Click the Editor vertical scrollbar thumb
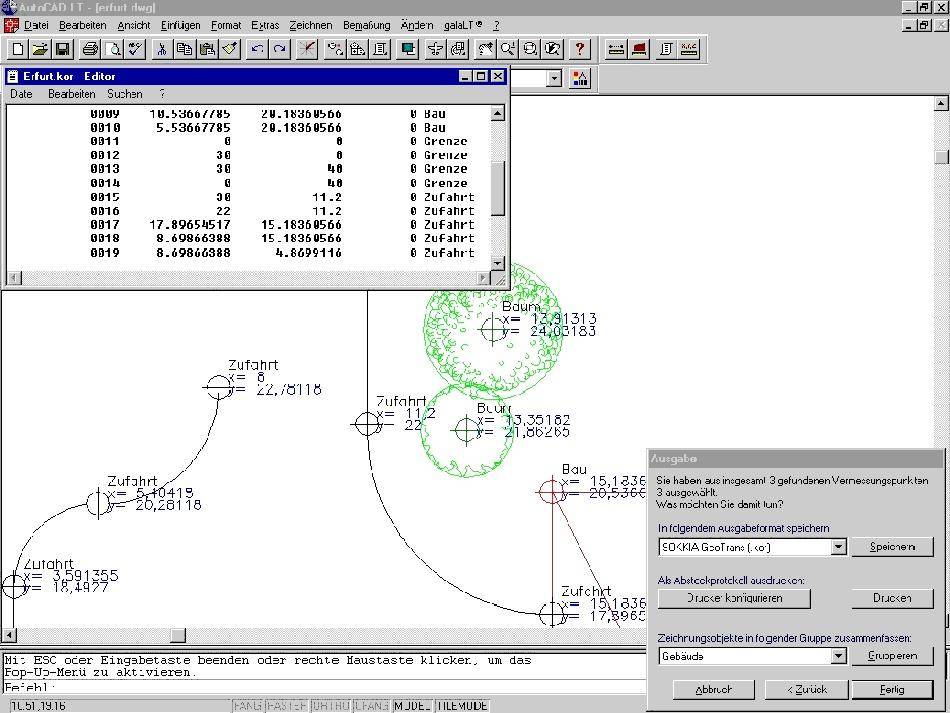Image resolution: width=950 pixels, height=713 pixels. pyautogui.click(x=497, y=188)
